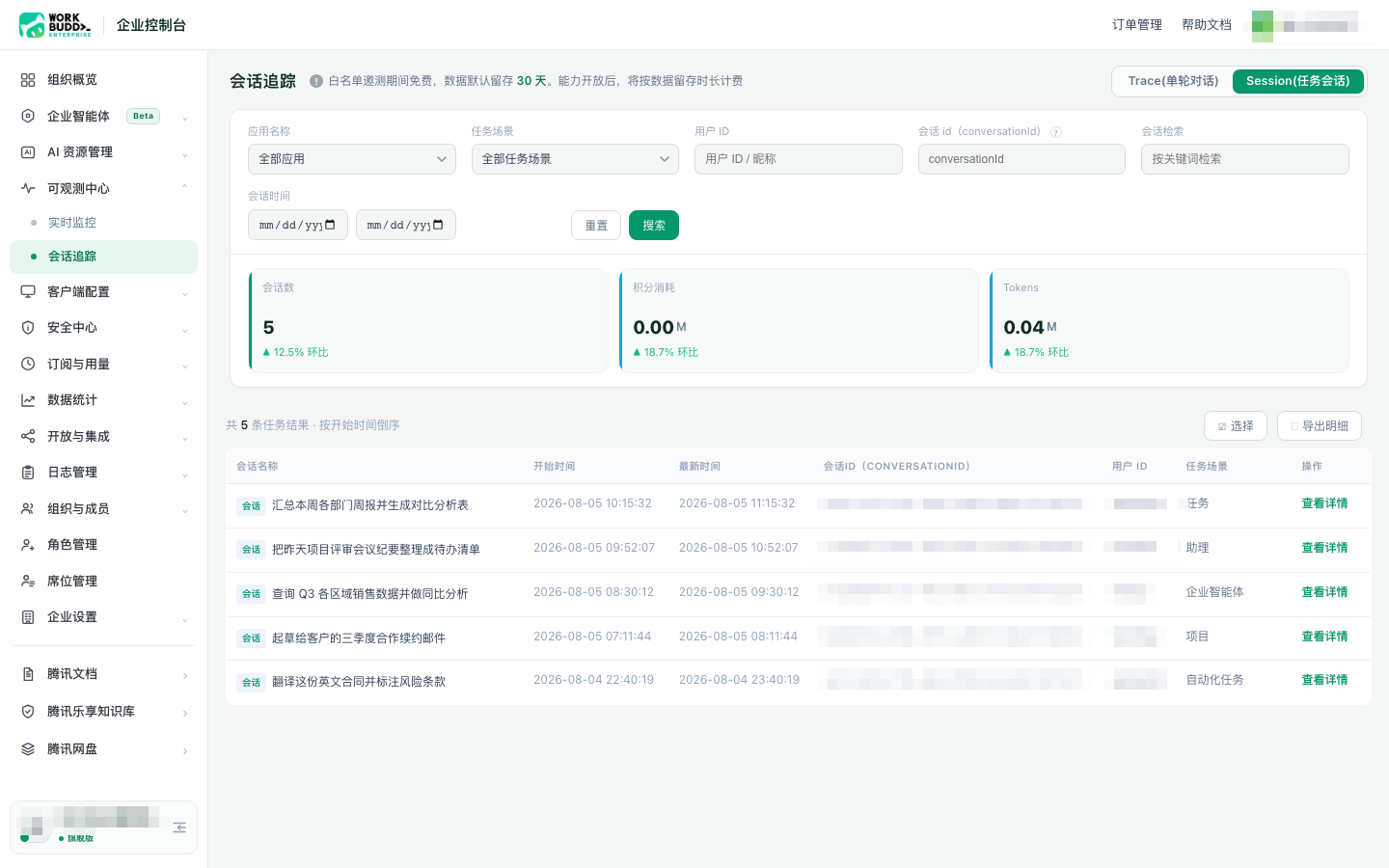Screen dimensions: 1389x868
Task: Click the user avatar in top right
Action: (1263, 26)
